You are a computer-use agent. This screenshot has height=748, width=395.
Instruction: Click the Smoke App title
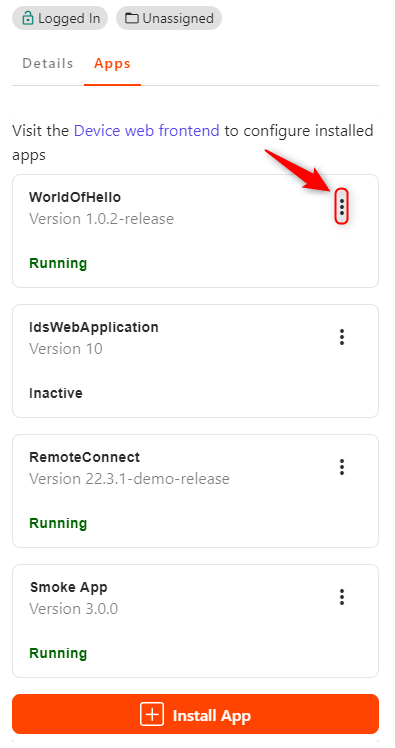(x=68, y=587)
